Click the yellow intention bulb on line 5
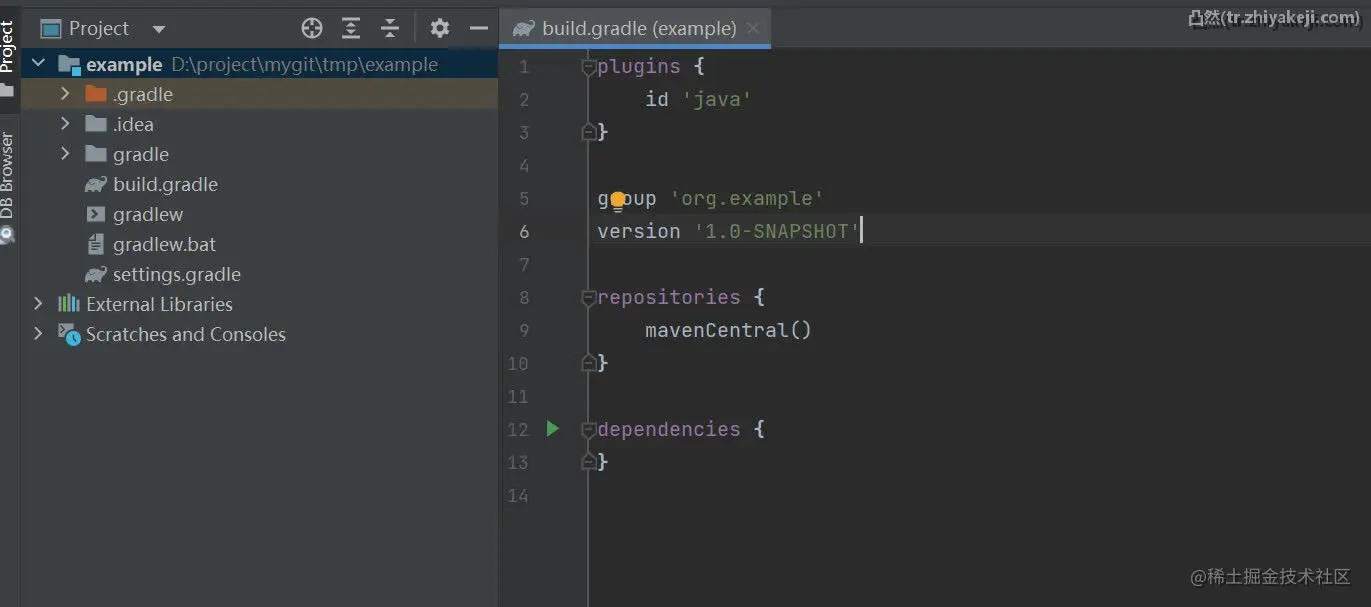The width and height of the screenshot is (1371, 607). pos(618,200)
